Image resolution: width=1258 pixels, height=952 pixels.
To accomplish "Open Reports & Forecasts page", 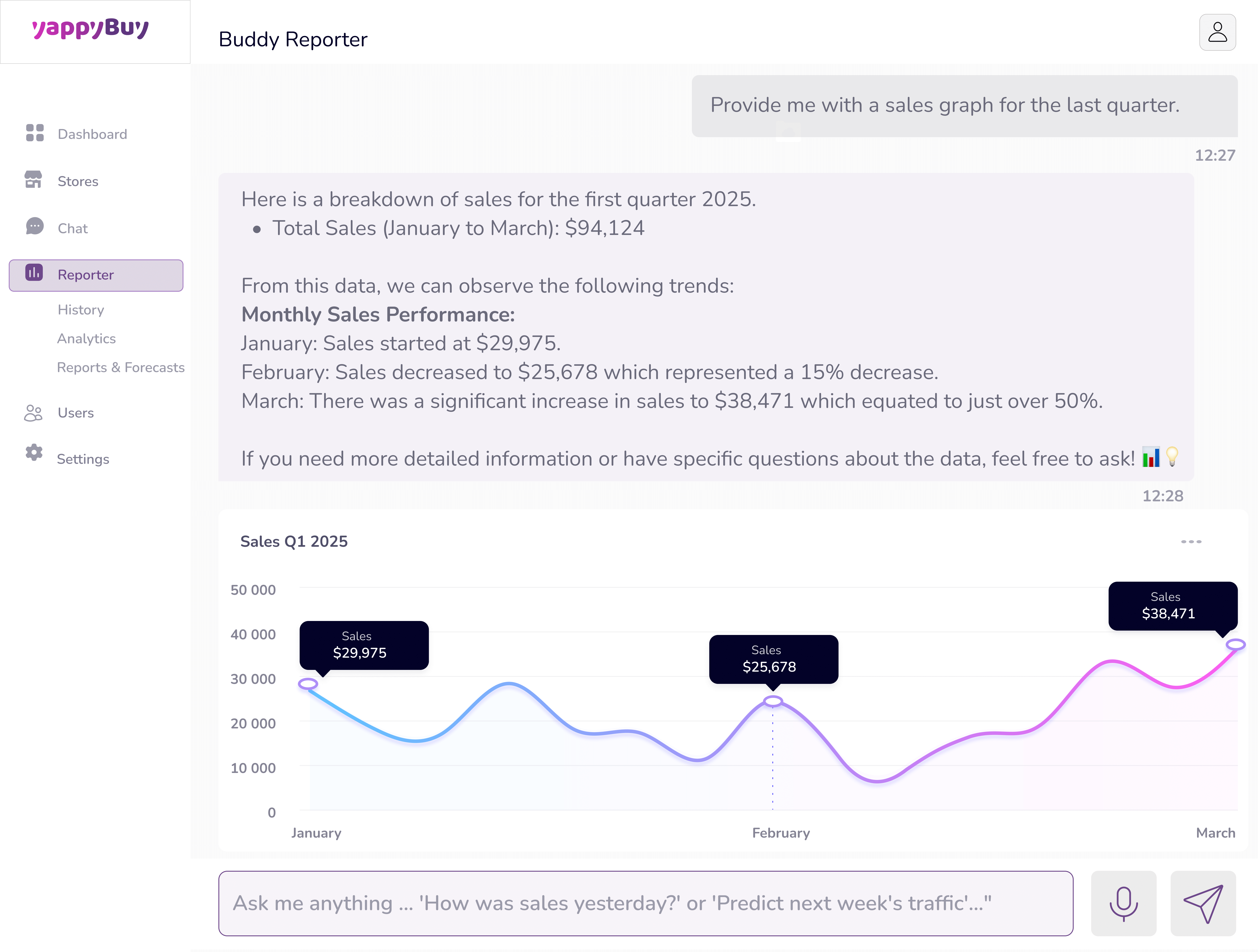I will [x=121, y=367].
